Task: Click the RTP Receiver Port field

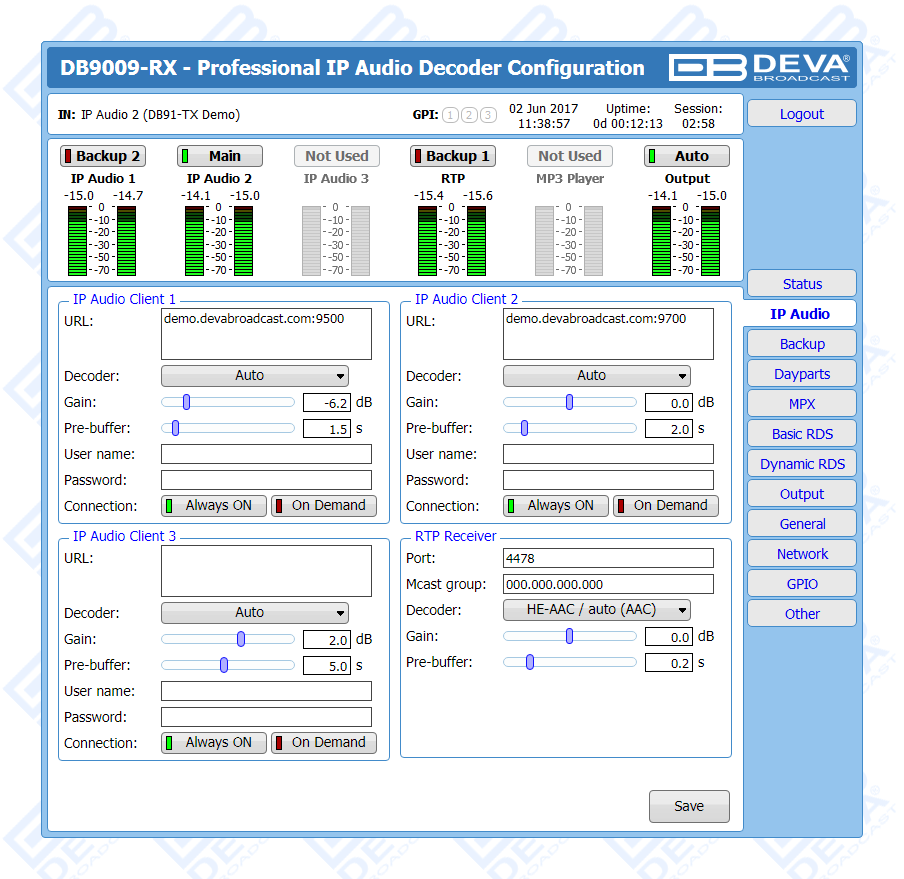Action: coord(608,558)
